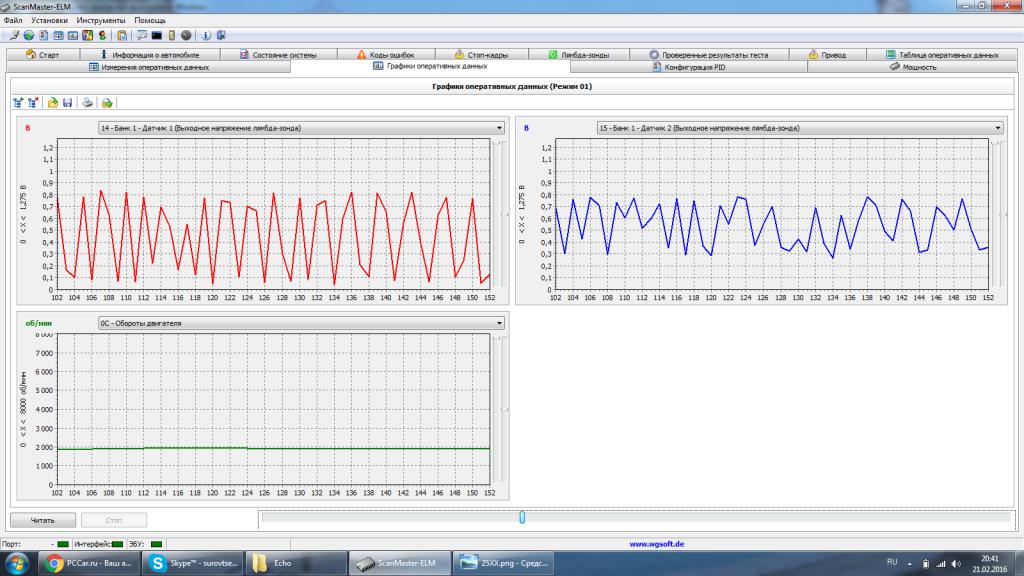Click the bottom timeline slider handle
The width and height of the screenshot is (1024, 576).
(x=521, y=517)
